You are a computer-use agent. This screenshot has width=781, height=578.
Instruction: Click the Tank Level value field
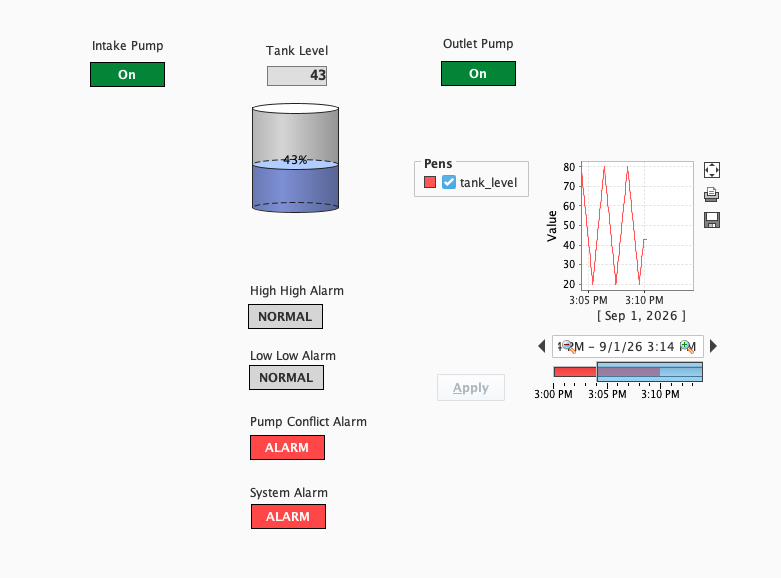[x=297, y=76]
